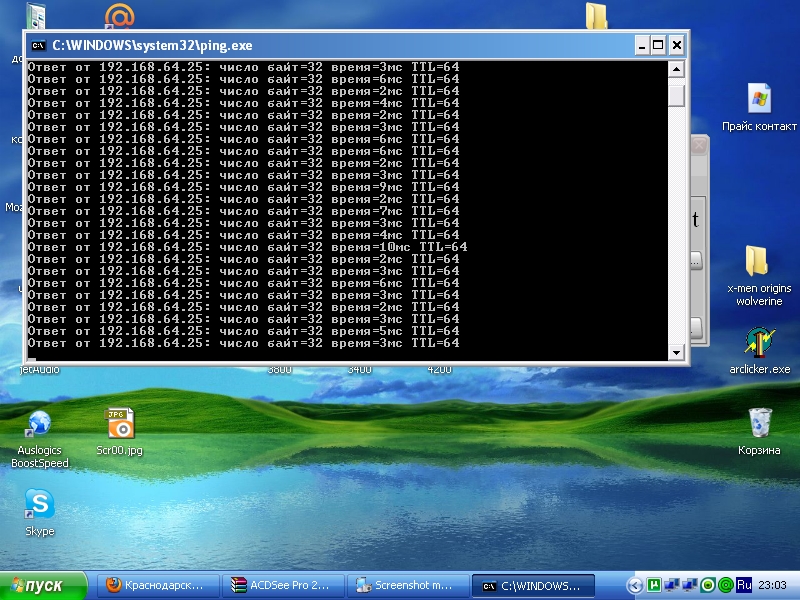Select the ping reply line with время=10мс
The image size is (800, 600).
coord(247,247)
